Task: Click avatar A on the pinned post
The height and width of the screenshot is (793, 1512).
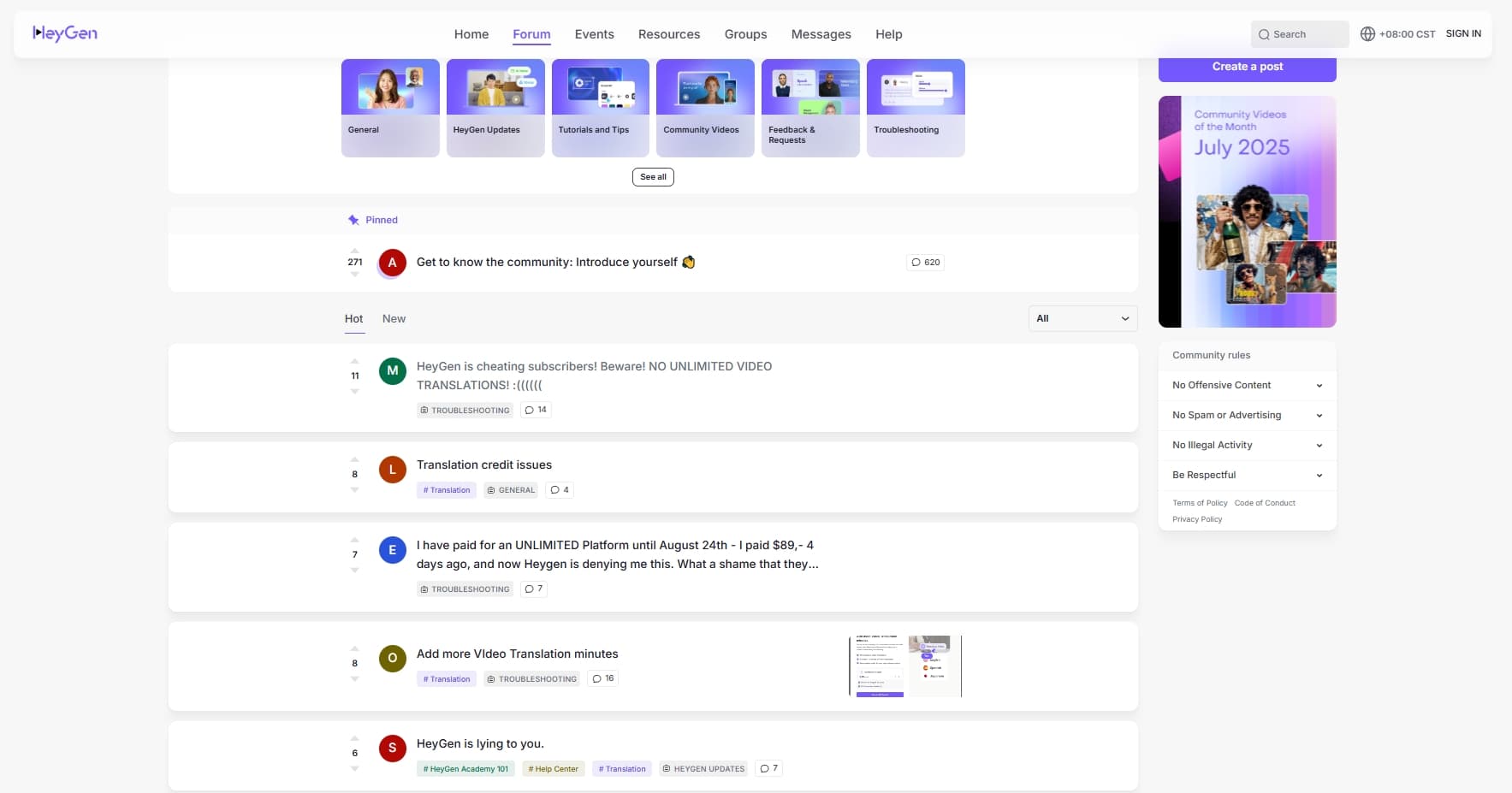Action: pyautogui.click(x=393, y=263)
